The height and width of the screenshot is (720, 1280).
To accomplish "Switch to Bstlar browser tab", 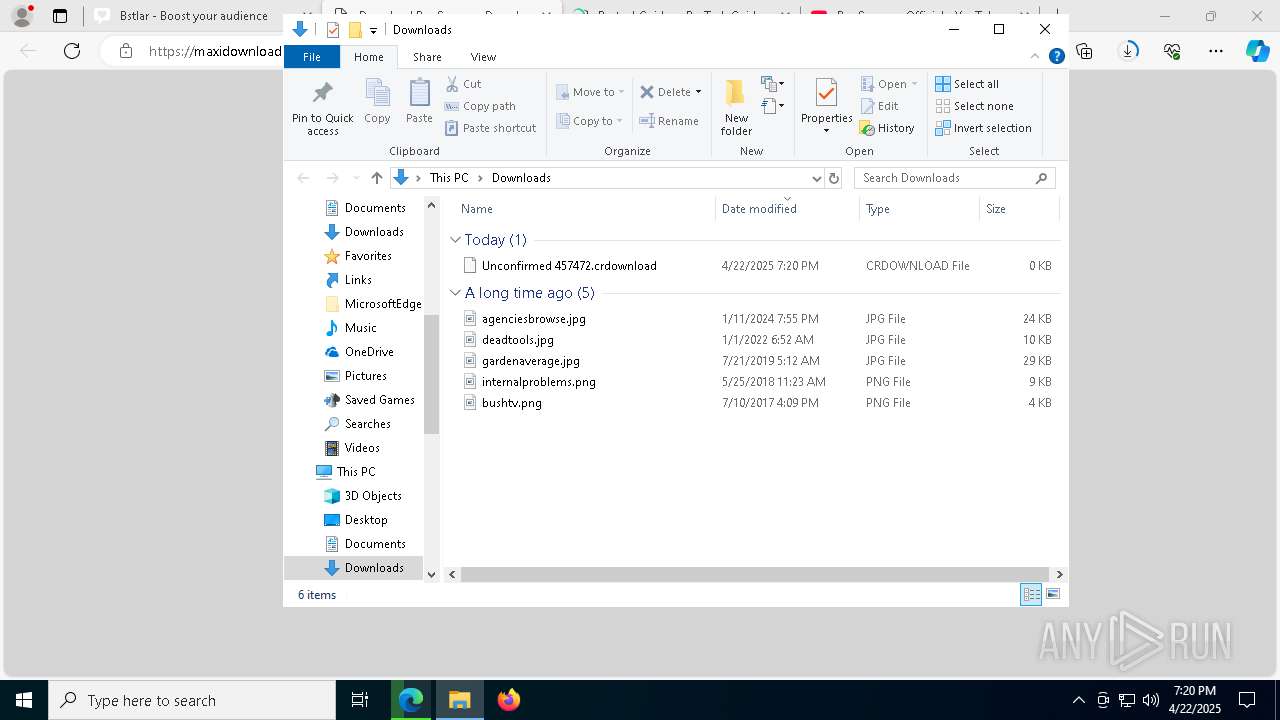I will pos(182,16).
